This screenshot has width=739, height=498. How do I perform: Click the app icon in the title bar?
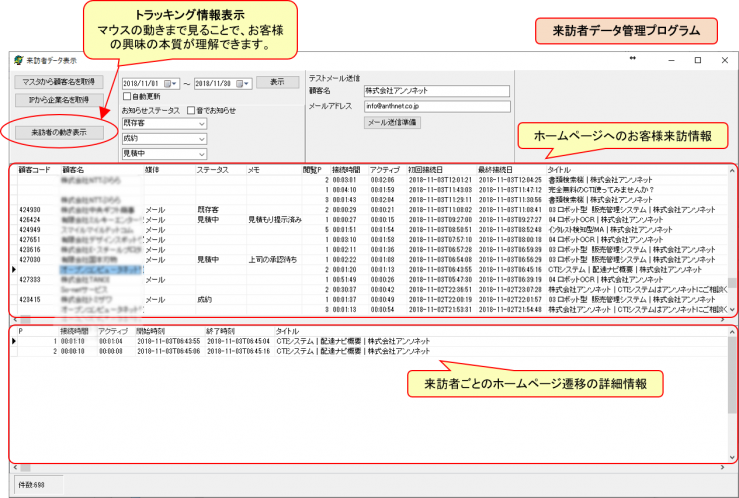18,60
